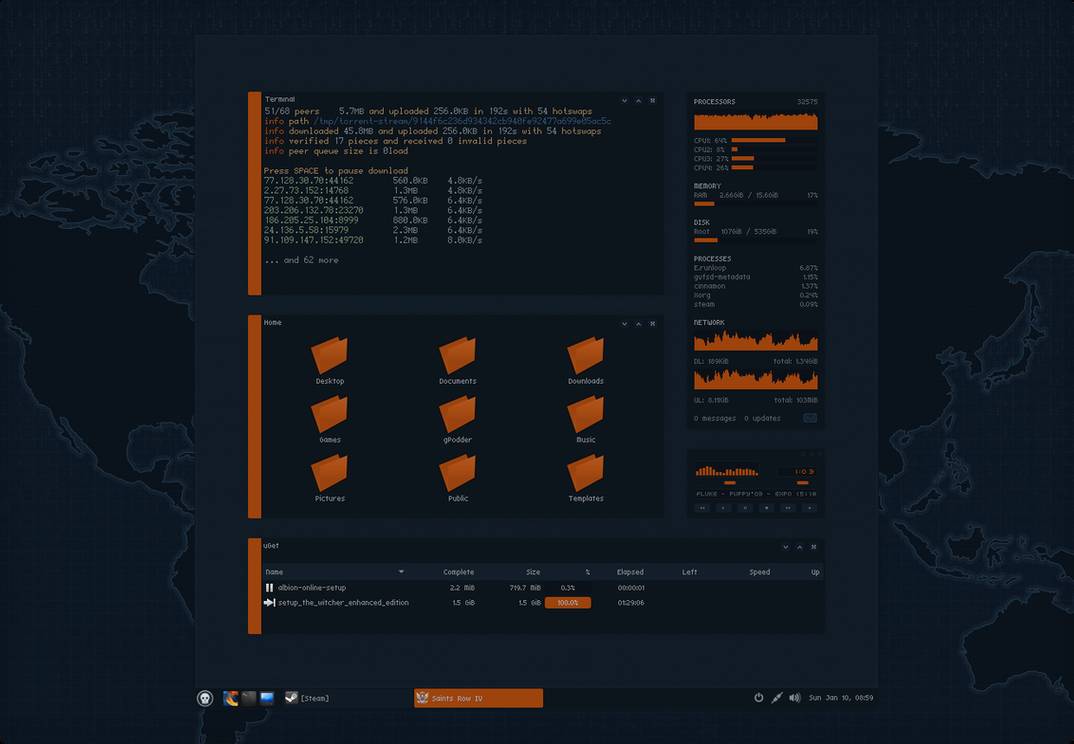Expand the Name column sort arrow in uGet
Screen dimensions: 1074x744
pyautogui.click(x=401, y=571)
